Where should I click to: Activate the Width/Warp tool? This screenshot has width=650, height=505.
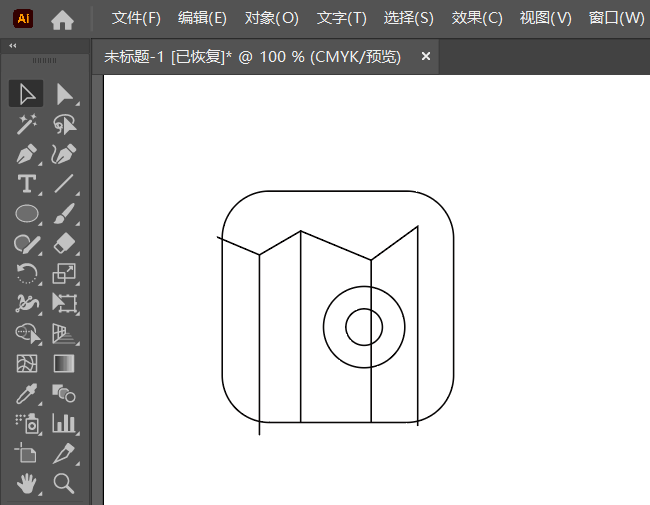pos(27,303)
